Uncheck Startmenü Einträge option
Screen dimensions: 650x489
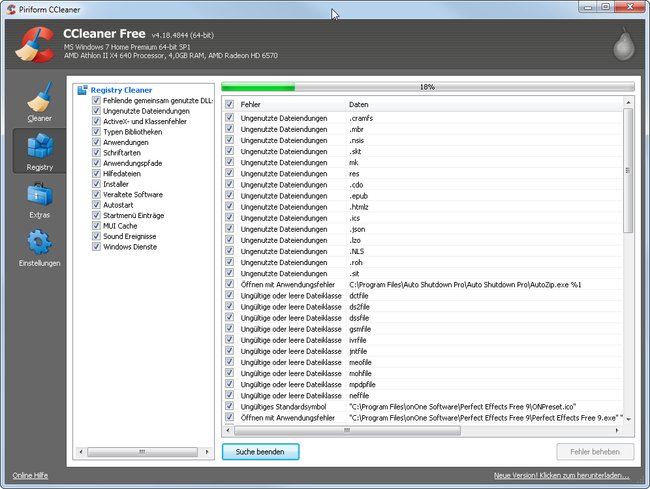pyautogui.click(x=96, y=215)
